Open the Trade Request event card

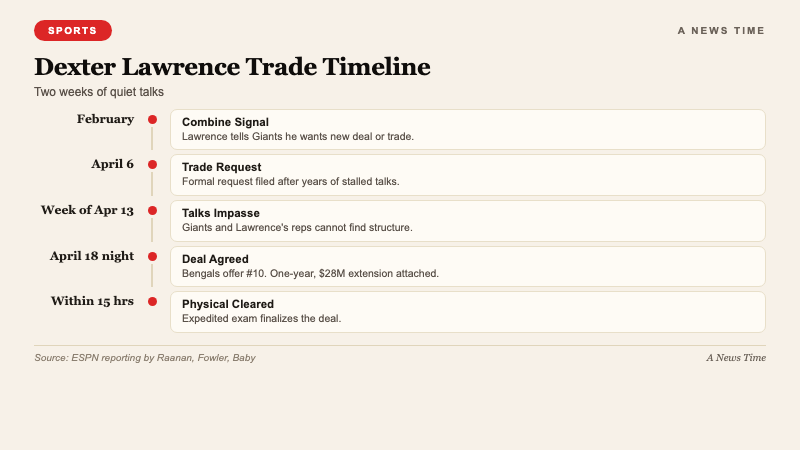467,174
